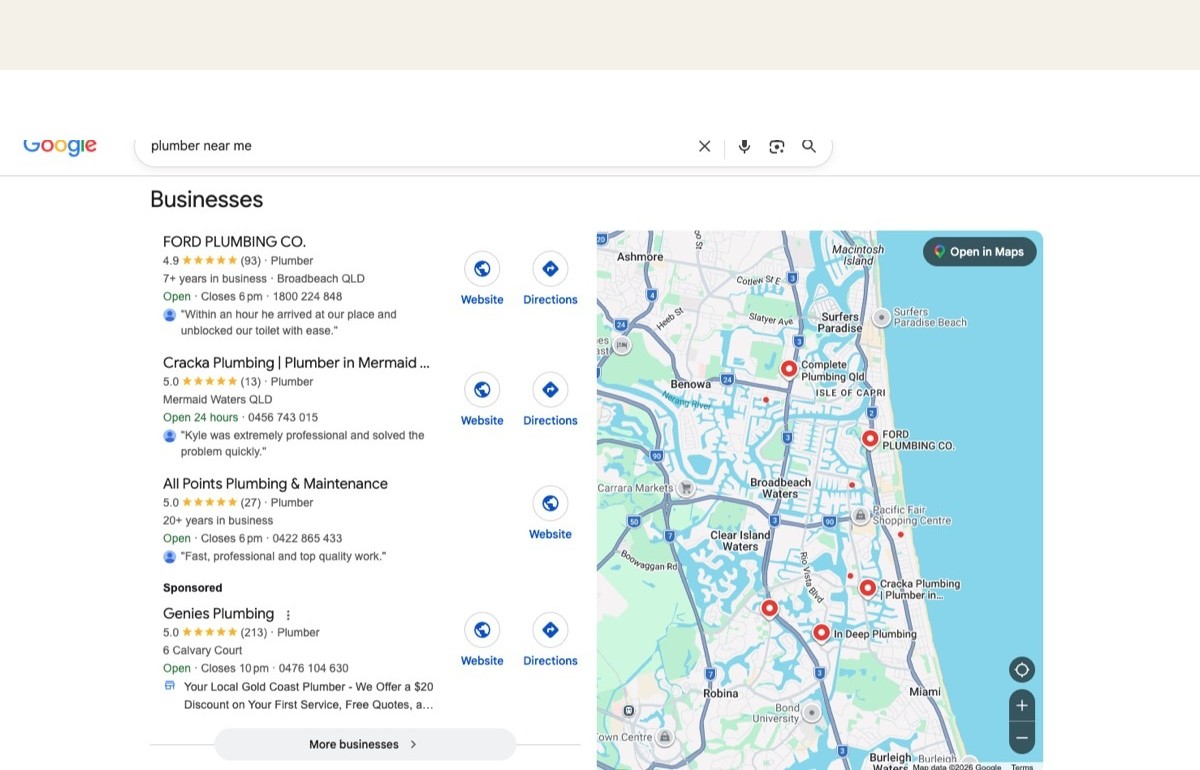Start voice search with the microphone icon

(744, 146)
